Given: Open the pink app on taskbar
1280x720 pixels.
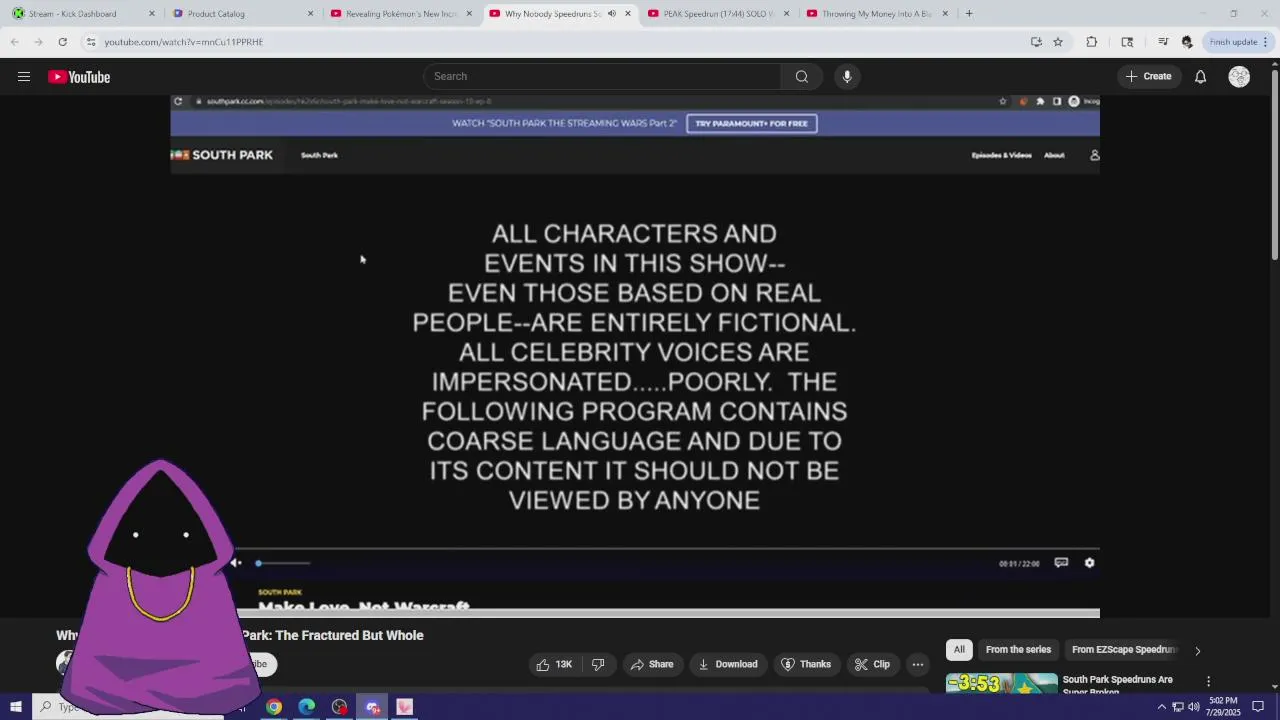Looking at the screenshot, I should tap(404, 707).
